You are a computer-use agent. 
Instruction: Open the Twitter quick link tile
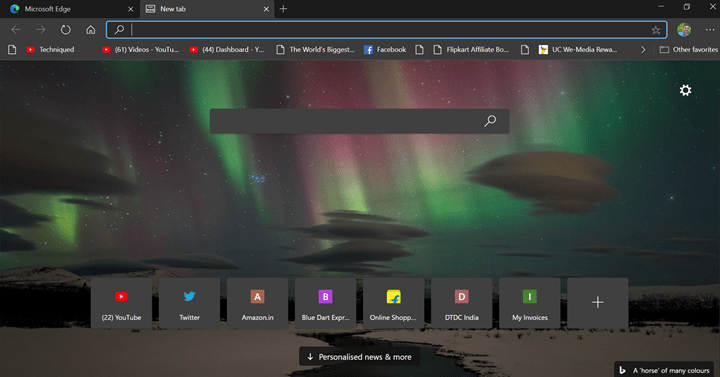(189, 303)
